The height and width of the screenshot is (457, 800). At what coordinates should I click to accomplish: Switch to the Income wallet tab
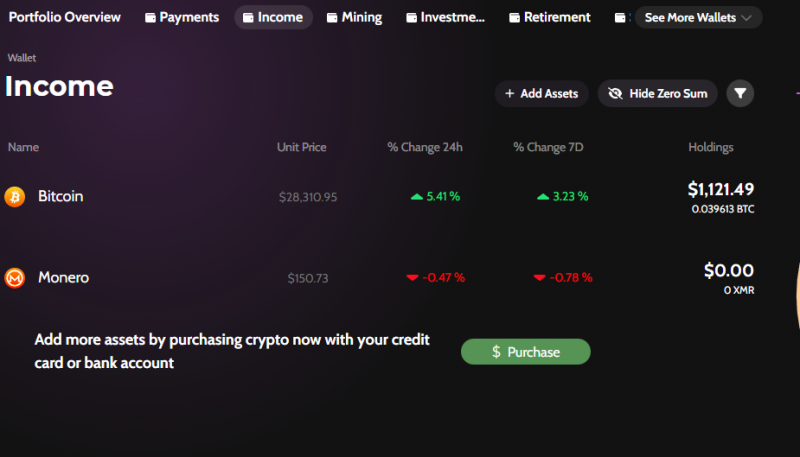(273, 18)
